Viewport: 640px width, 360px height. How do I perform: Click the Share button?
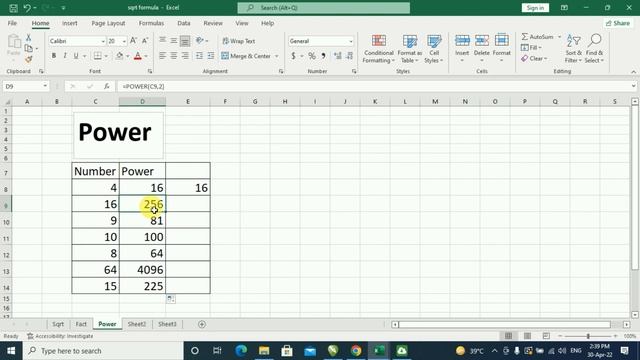click(x=618, y=23)
